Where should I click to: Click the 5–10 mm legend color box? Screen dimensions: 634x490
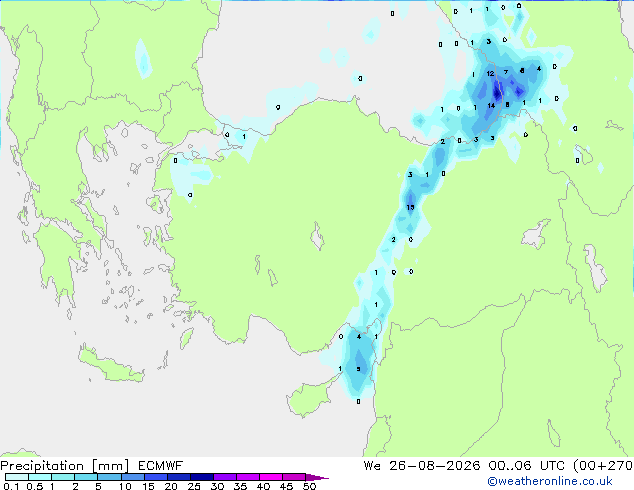pos(109,477)
